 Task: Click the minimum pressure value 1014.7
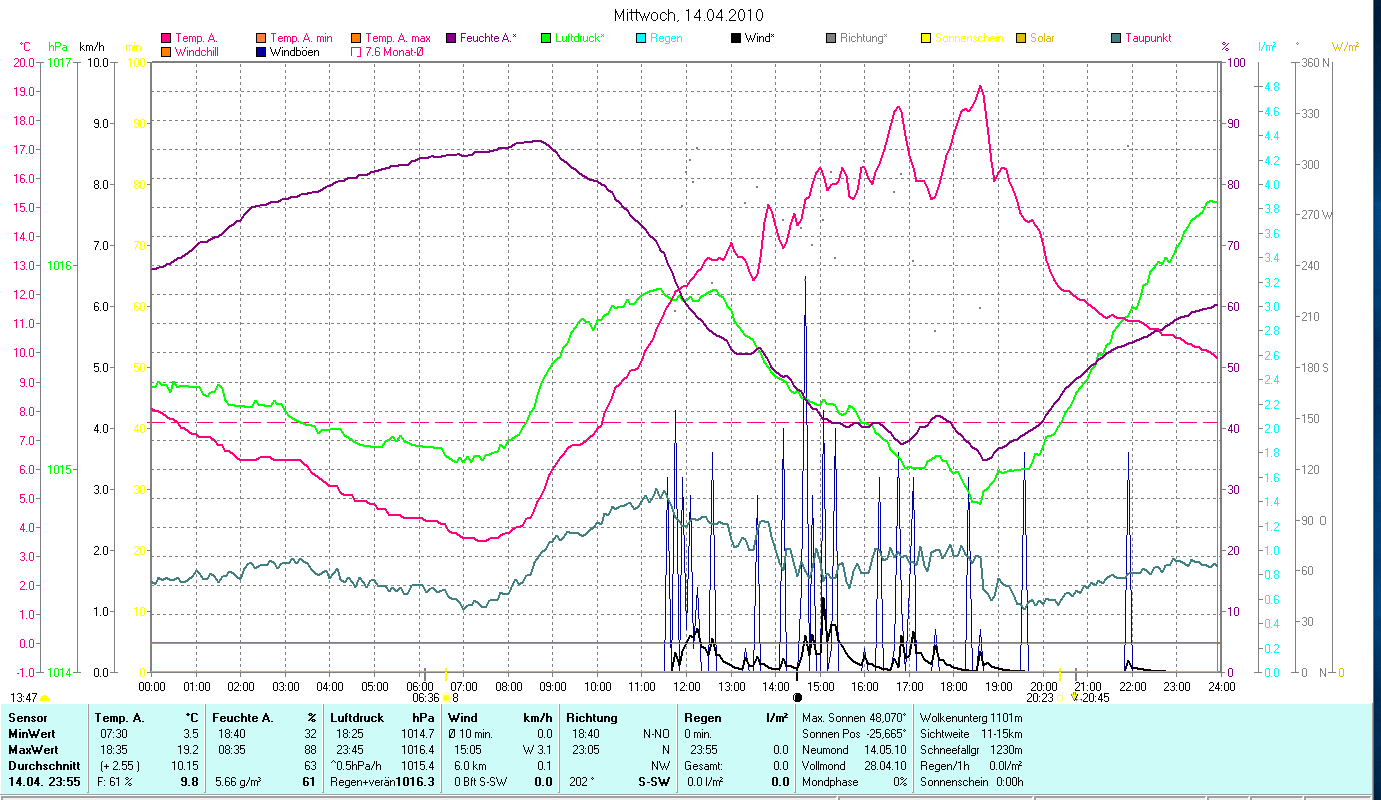pyautogui.click(x=417, y=734)
